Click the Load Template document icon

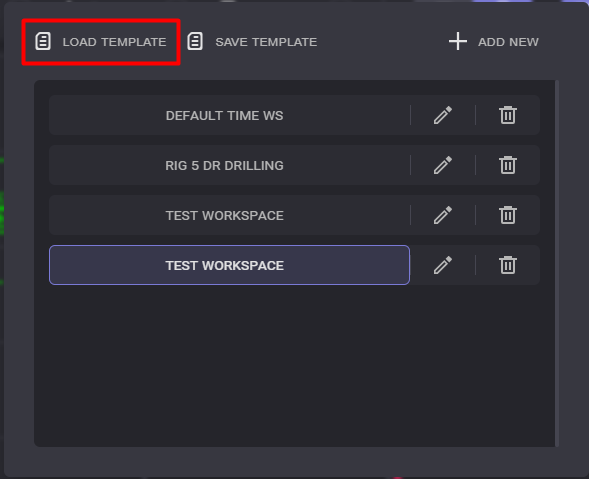click(43, 41)
